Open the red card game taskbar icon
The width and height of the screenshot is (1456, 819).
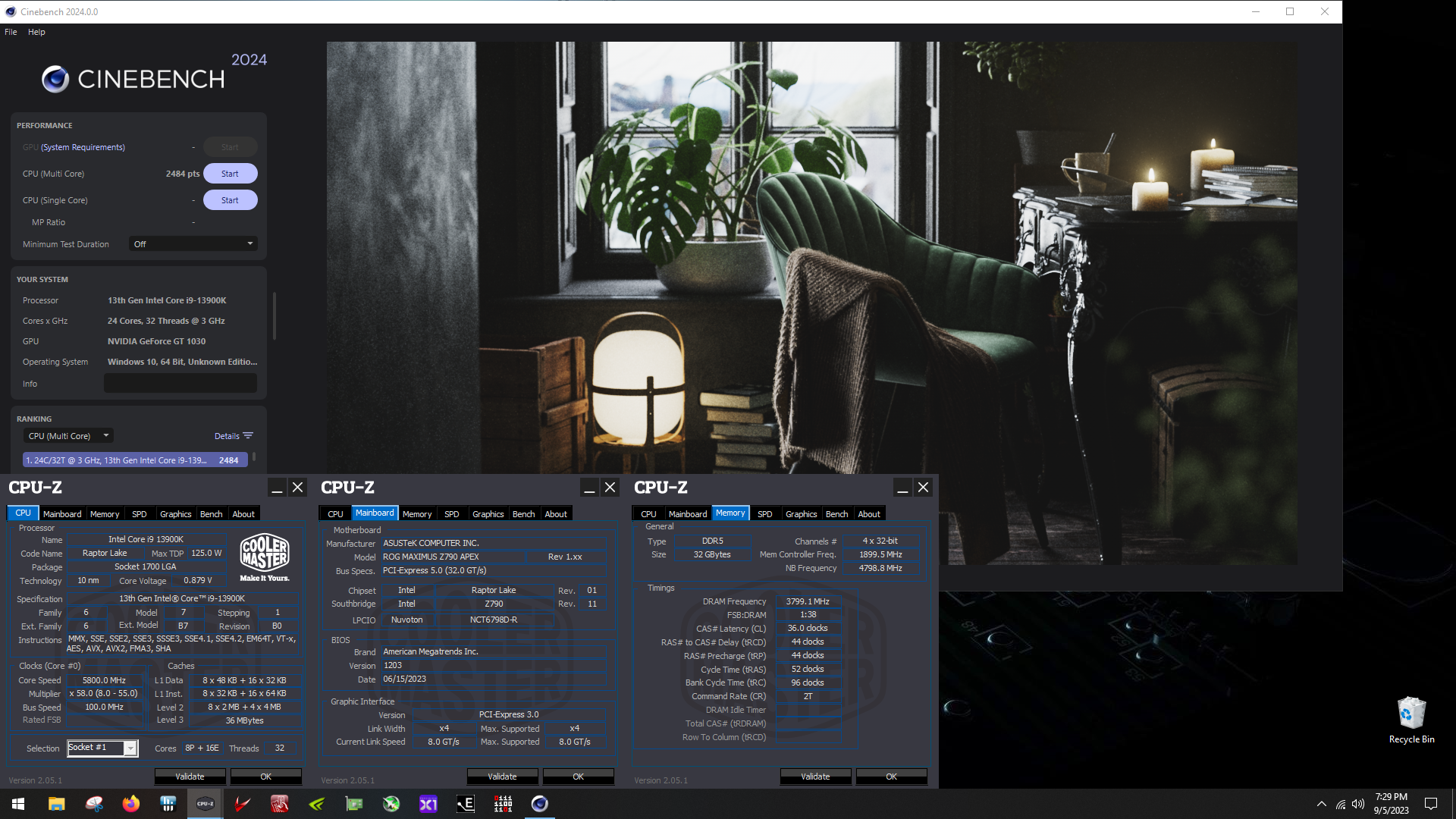click(280, 804)
